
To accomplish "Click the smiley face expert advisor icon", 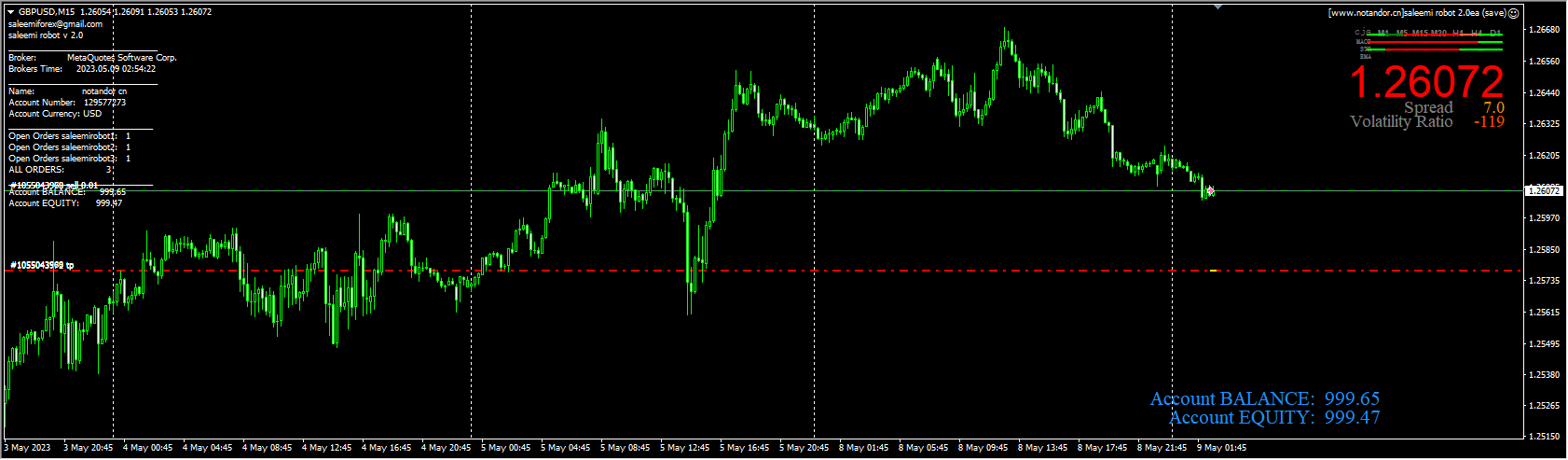I will click(x=1514, y=13).
